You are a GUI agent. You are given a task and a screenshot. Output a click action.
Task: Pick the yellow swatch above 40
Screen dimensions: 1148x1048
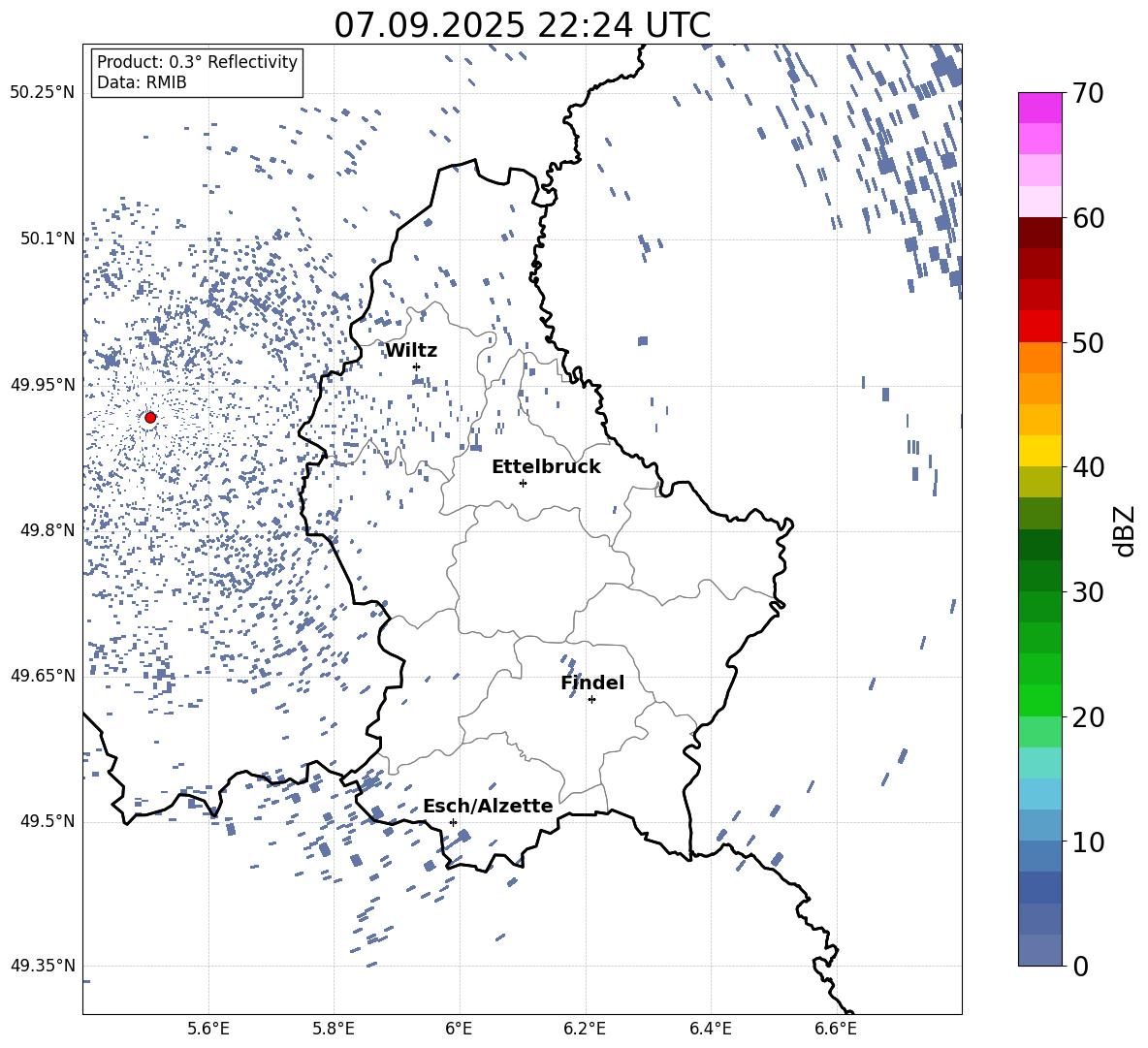(1040, 451)
